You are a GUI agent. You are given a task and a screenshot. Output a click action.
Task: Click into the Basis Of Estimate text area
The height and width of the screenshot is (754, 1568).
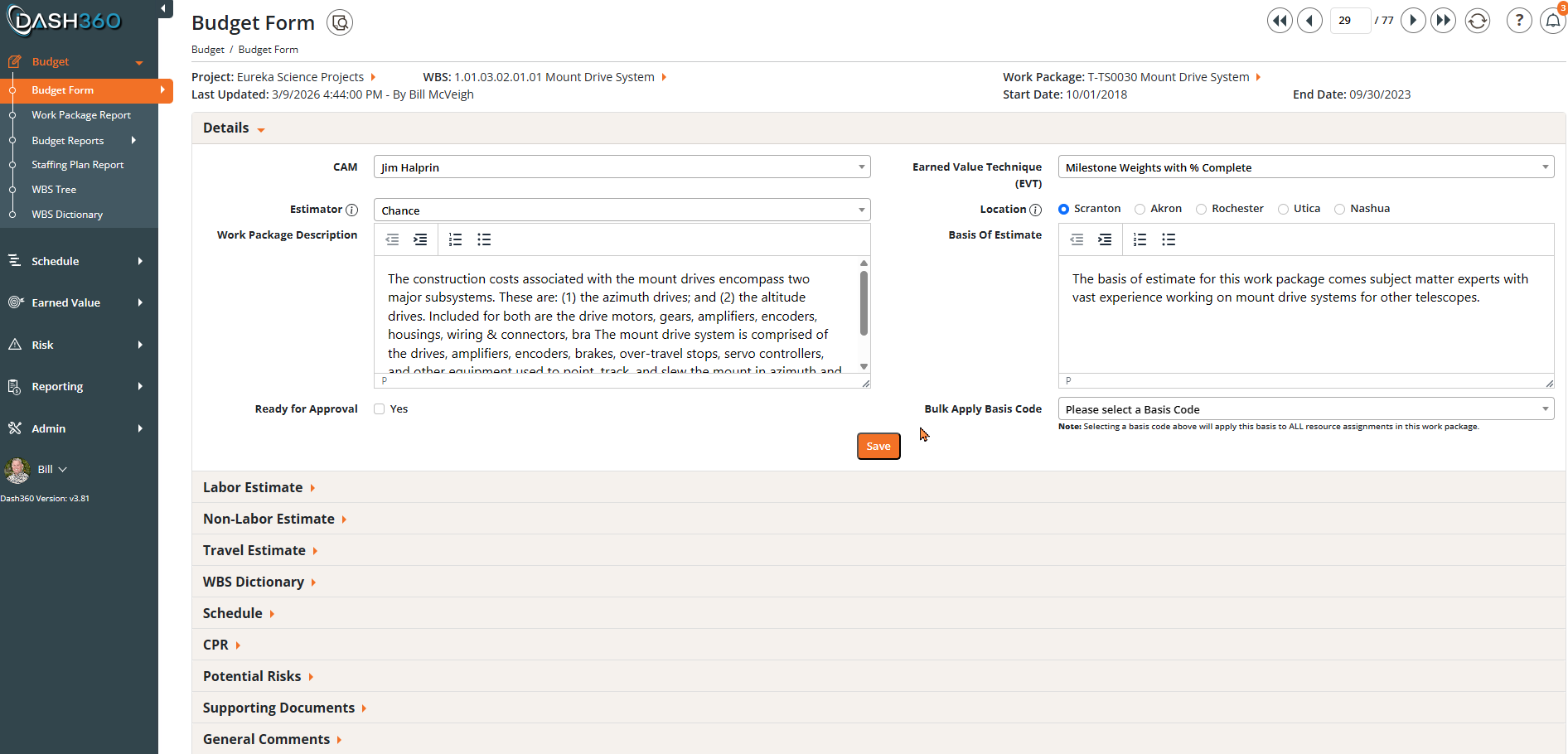point(1305,315)
